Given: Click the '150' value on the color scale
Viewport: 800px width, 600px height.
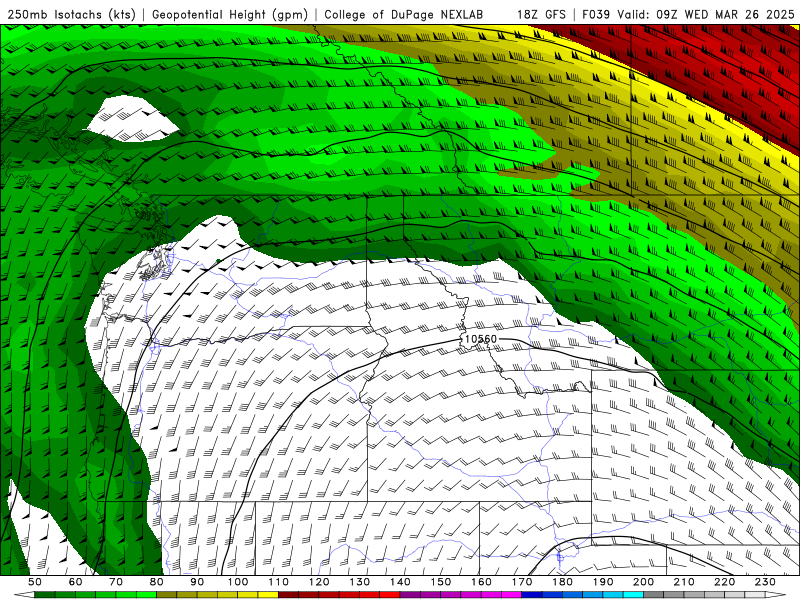Looking at the screenshot, I should pos(440,582).
